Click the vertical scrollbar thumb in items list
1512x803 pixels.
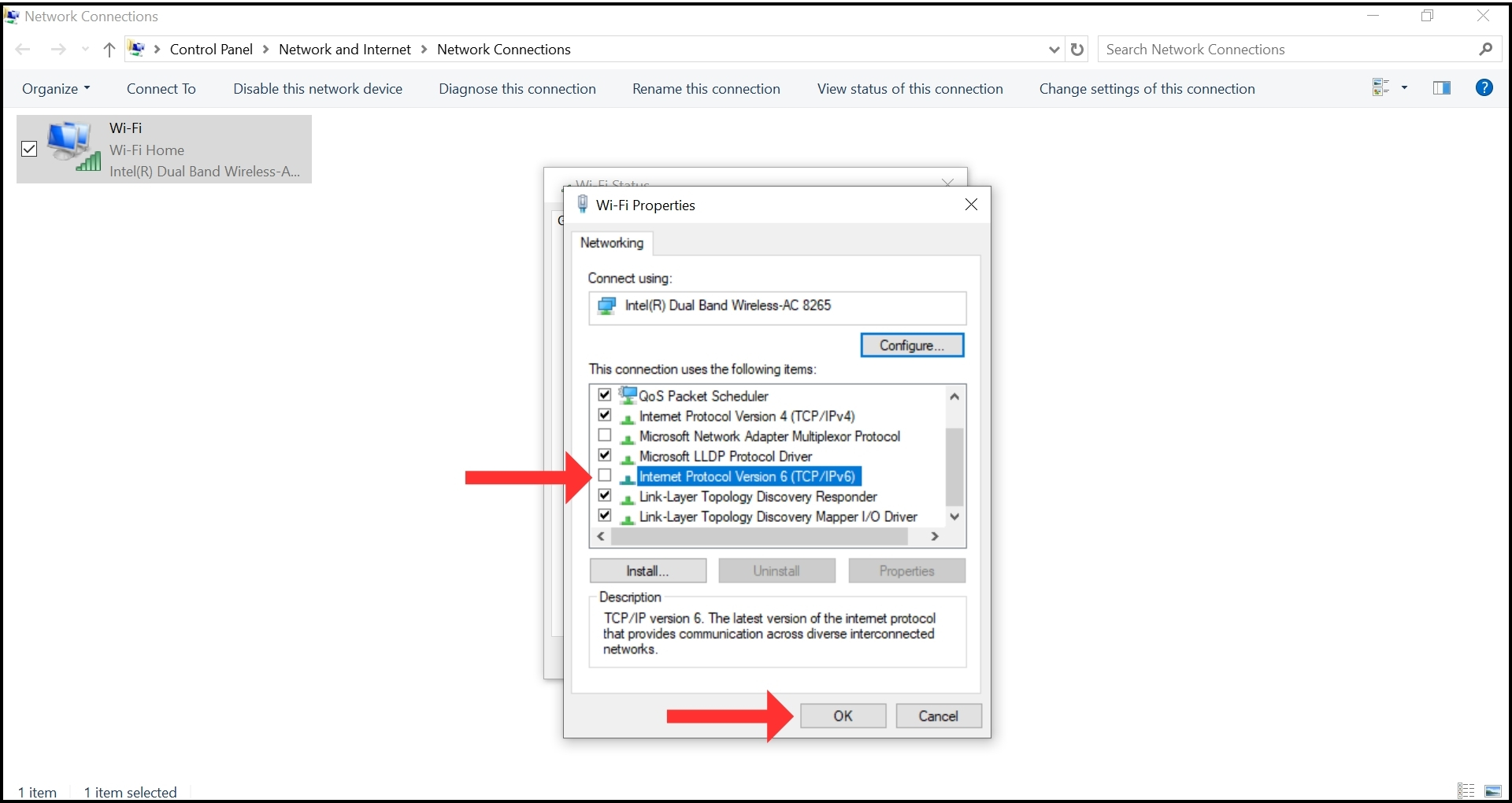(x=954, y=467)
